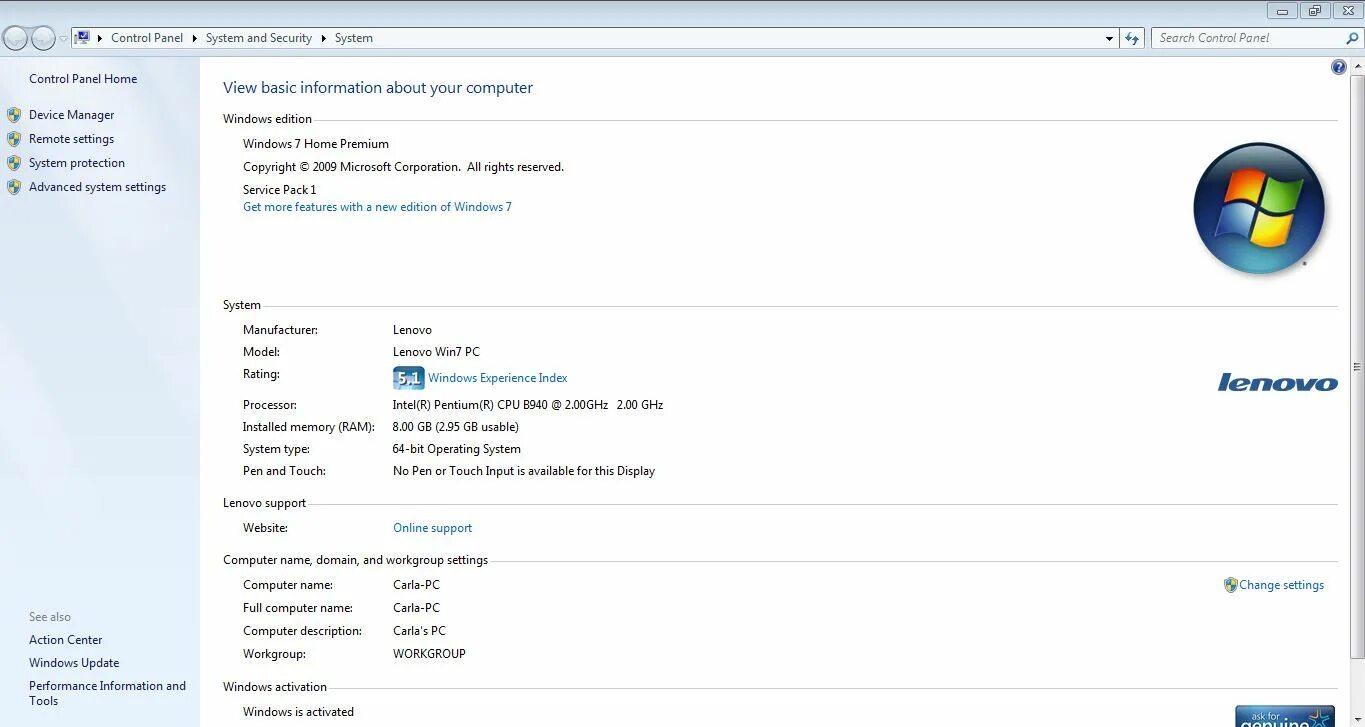Follow the Get more features with Windows 7 link
The width and height of the screenshot is (1365, 727).
[x=377, y=206]
